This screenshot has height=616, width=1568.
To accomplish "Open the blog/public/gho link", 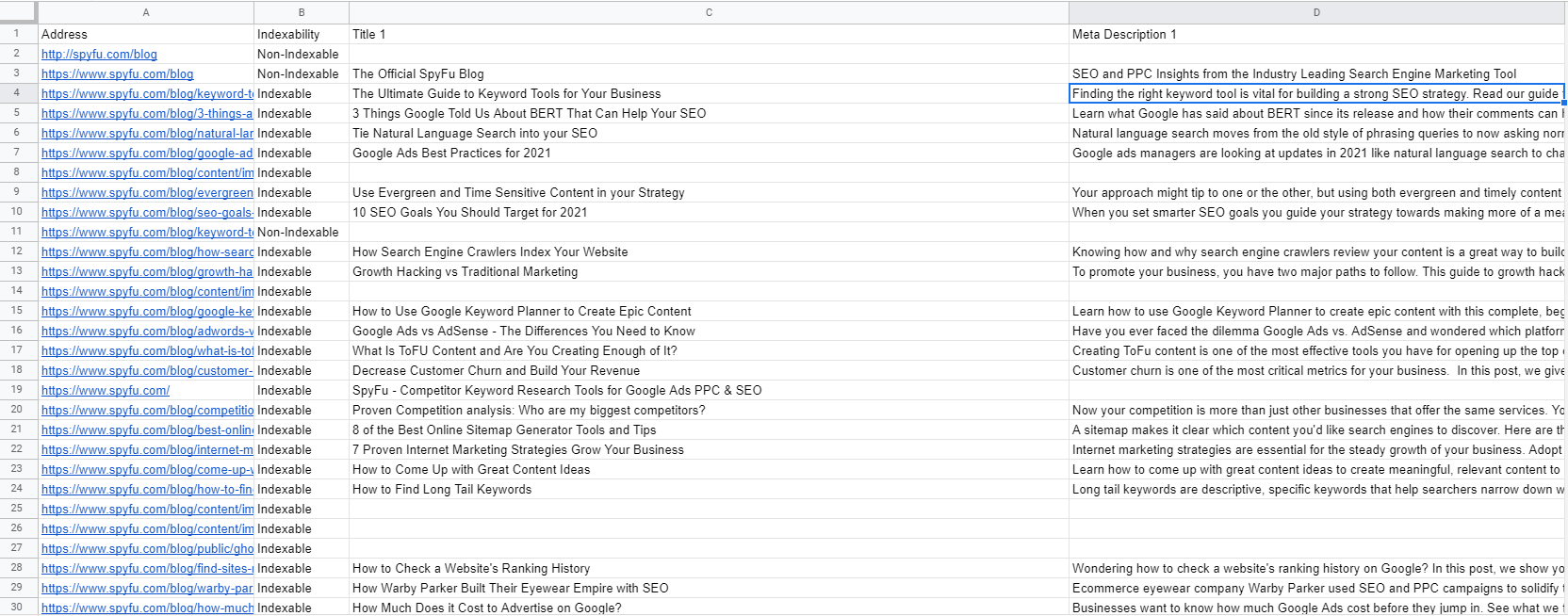I will pyautogui.click(x=147, y=549).
